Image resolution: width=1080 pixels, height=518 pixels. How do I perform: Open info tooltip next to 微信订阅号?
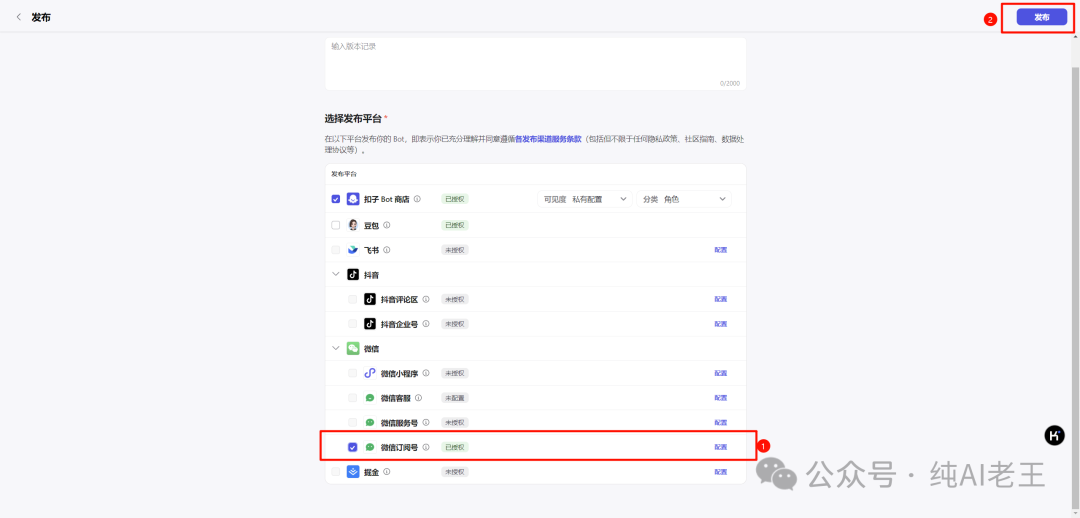coord(426,447)
